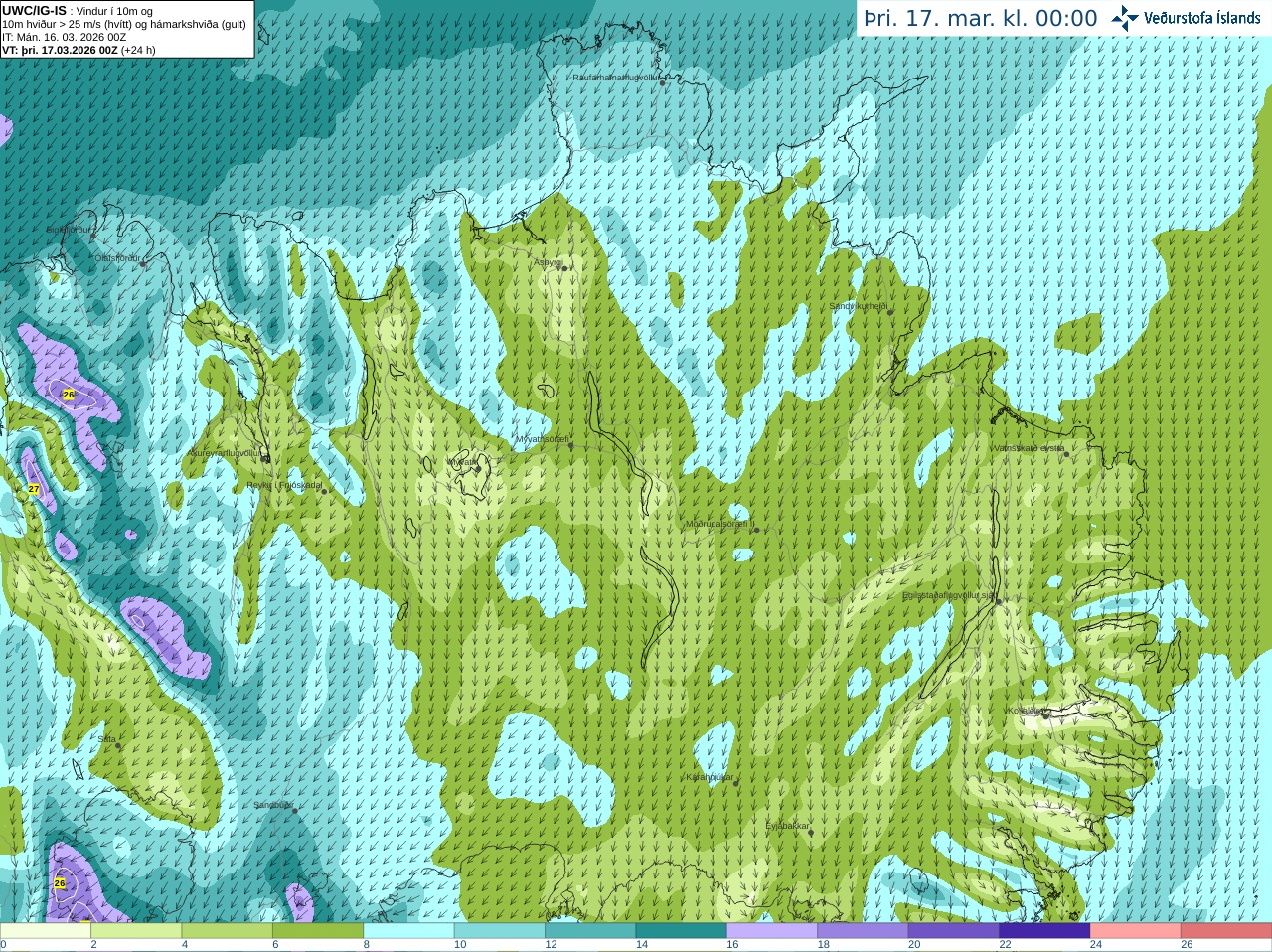The height and width of the screenshot is (952, 1272).
Task: Click the 0–2 m/s pale yellow legend swatch
Action: (x=46, y=931)
